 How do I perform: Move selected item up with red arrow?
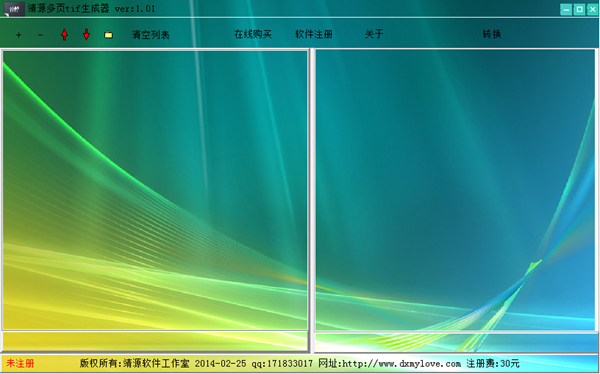64,34
